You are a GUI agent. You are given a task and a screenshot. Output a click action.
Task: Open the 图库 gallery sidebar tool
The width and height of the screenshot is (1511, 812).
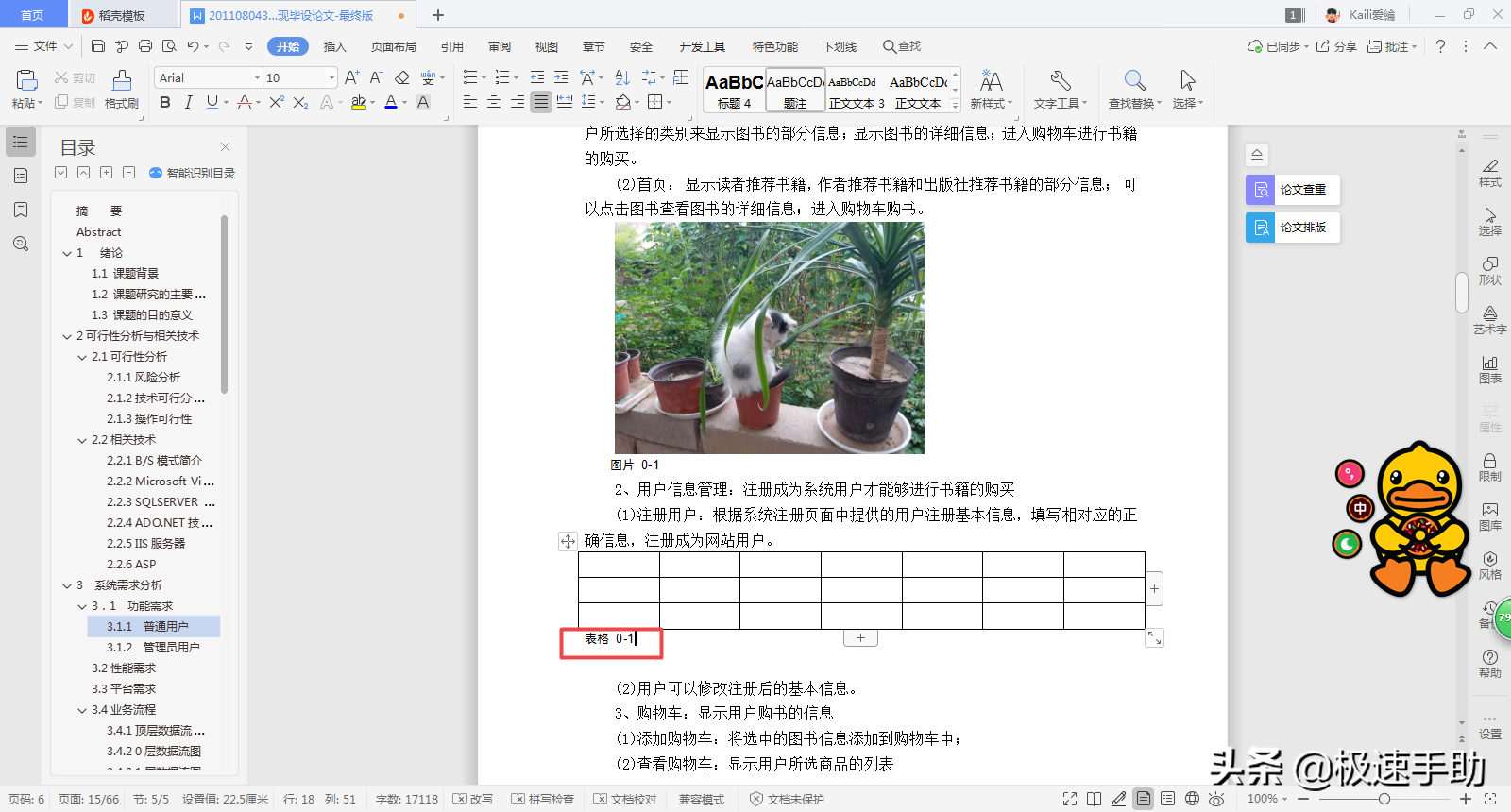coord(1490,516)
